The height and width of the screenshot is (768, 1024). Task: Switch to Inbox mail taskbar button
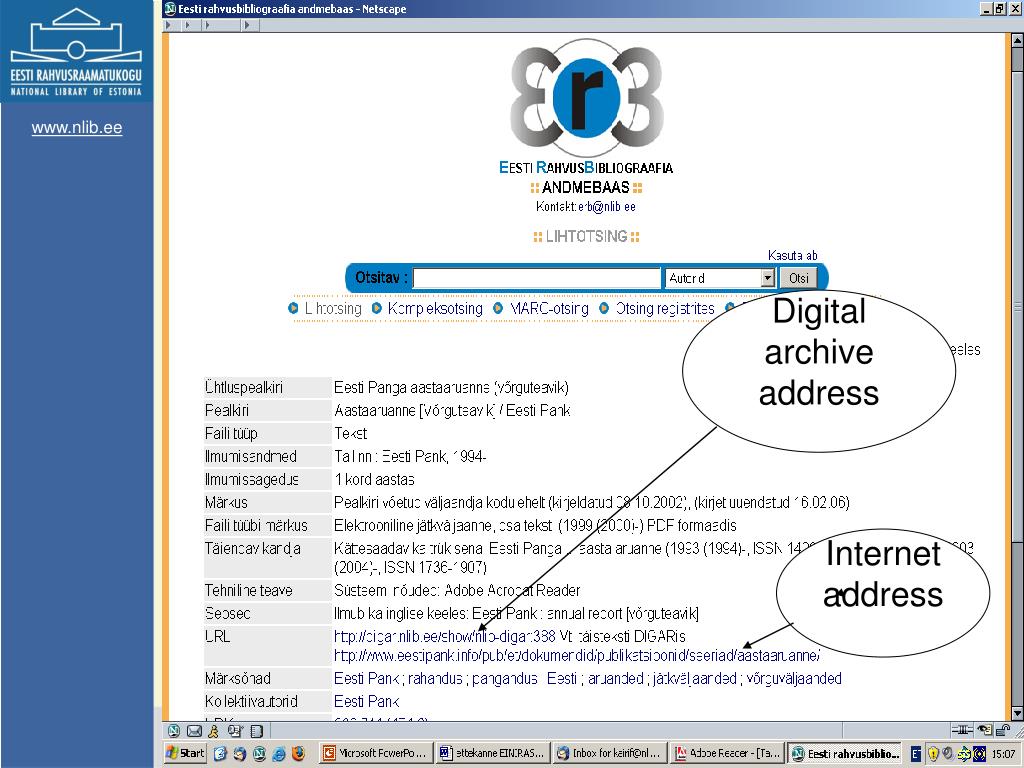tap(610, 753)
